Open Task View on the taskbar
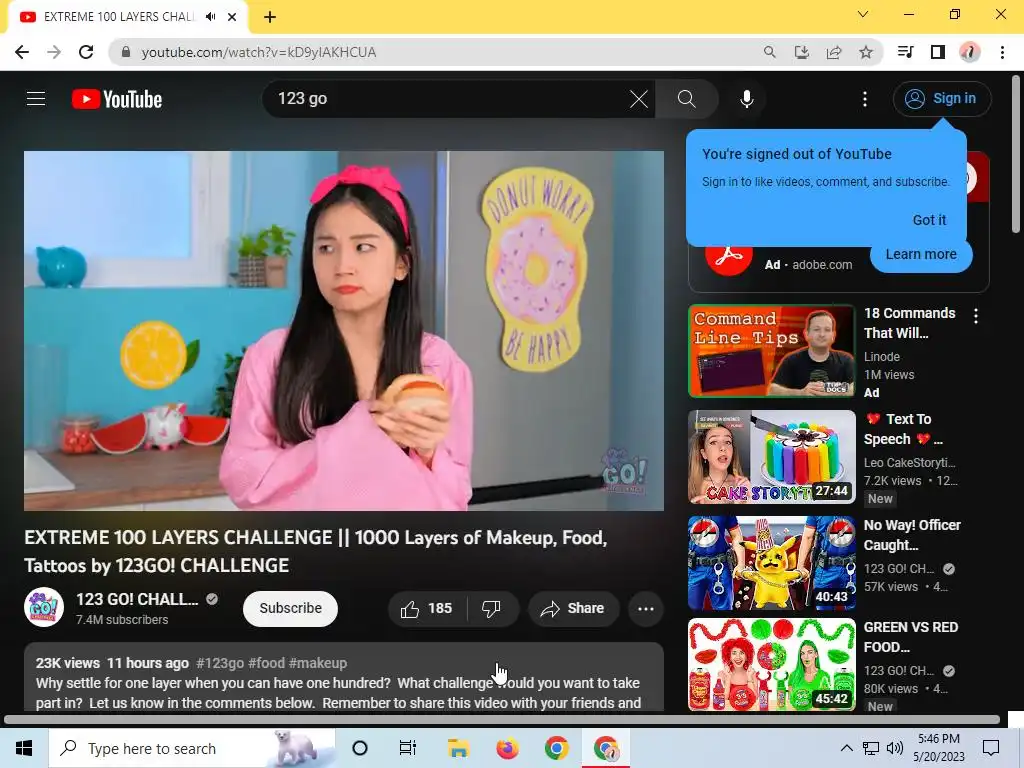Viewport: 1024px width, 768px height. tap(408, 748)
